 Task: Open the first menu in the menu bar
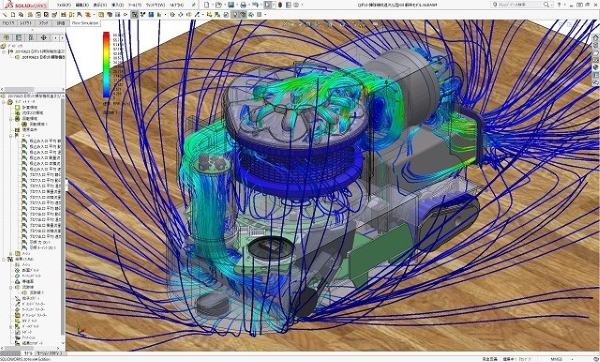coord(64,5)
